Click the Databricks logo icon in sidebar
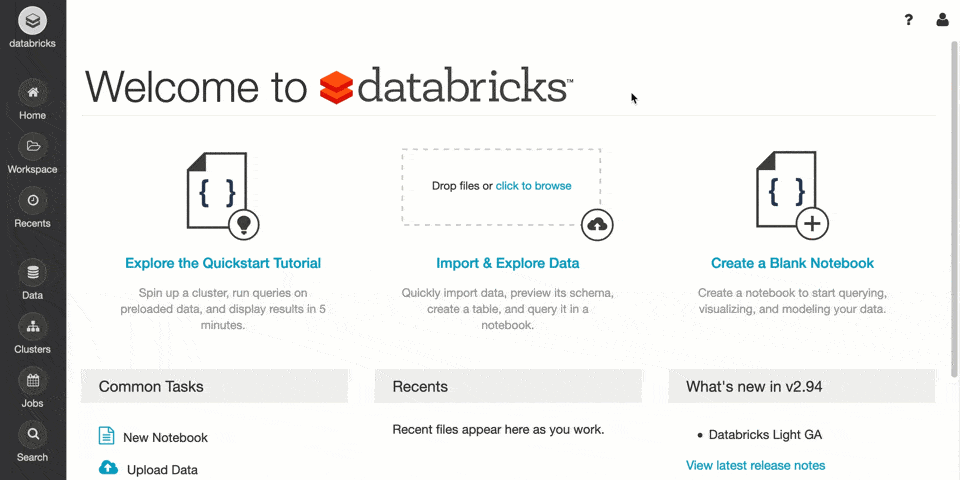960x480 pixels. pyautogui.click(x=33, y=20)
